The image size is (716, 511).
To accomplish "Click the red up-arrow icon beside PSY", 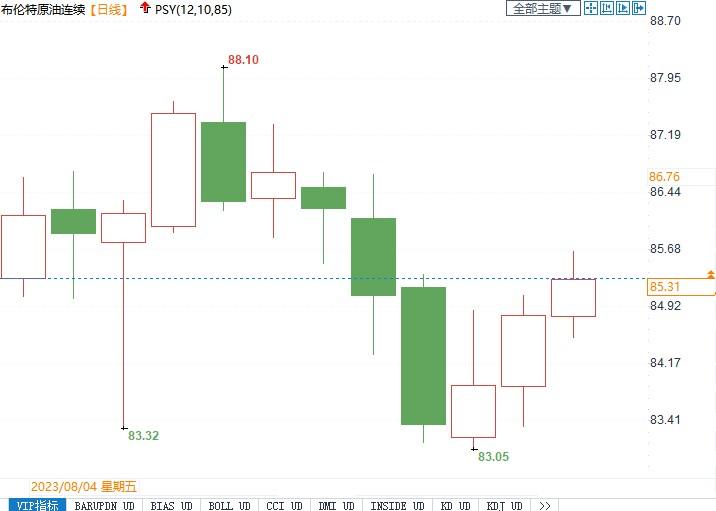I will 145,8.
